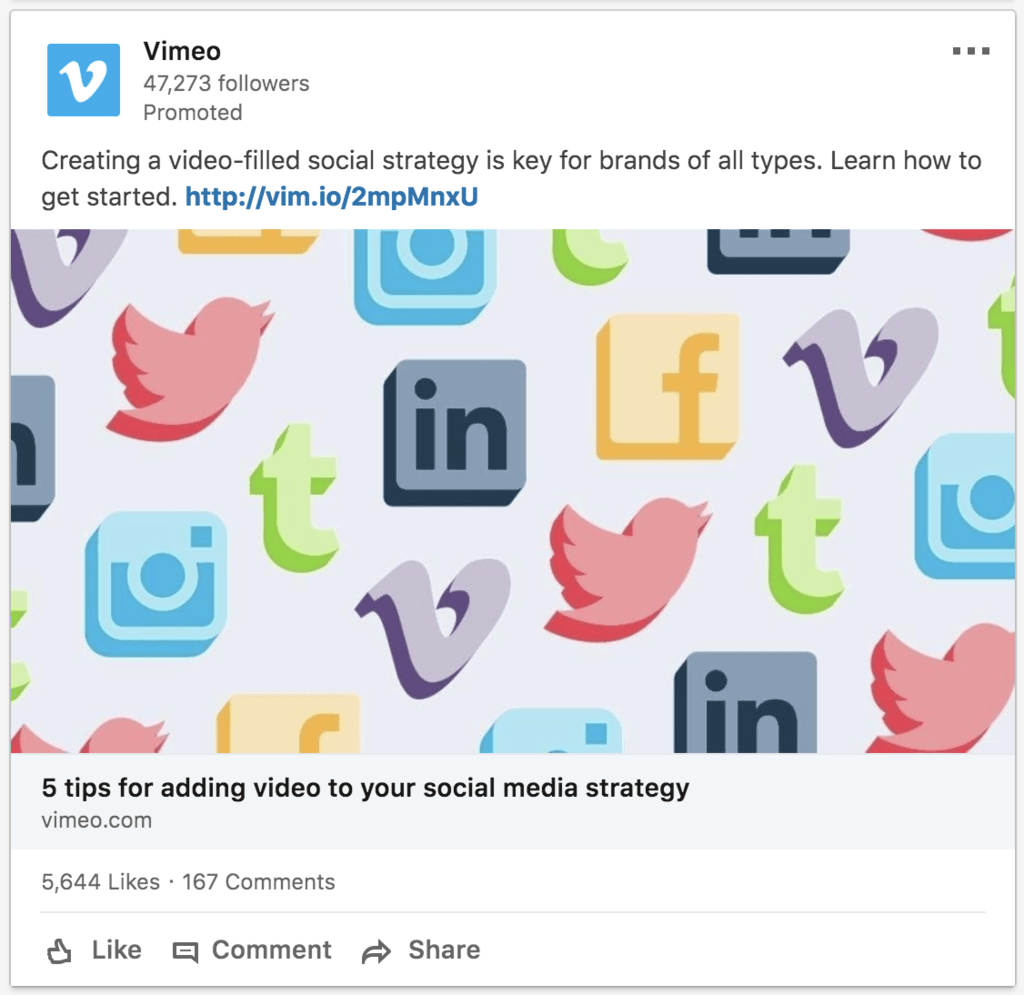Viewport: 1024px width, 995px height.
Task: Click the Share button label
Action: pyautogui.click(x=444, y=950)
